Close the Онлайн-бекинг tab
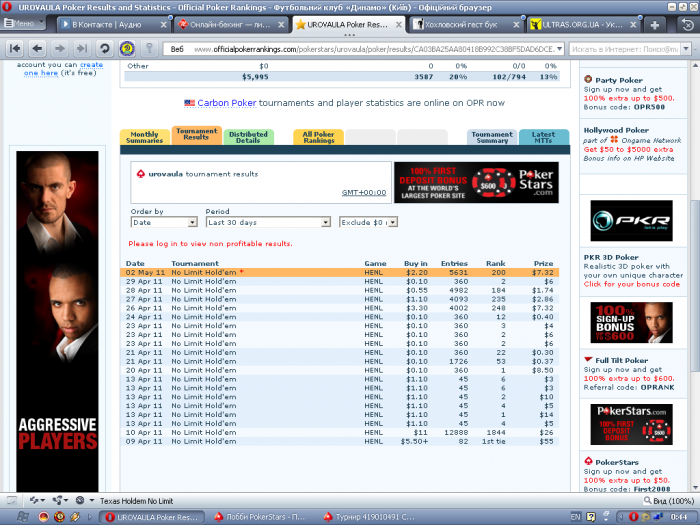 [x=281, y=25]
